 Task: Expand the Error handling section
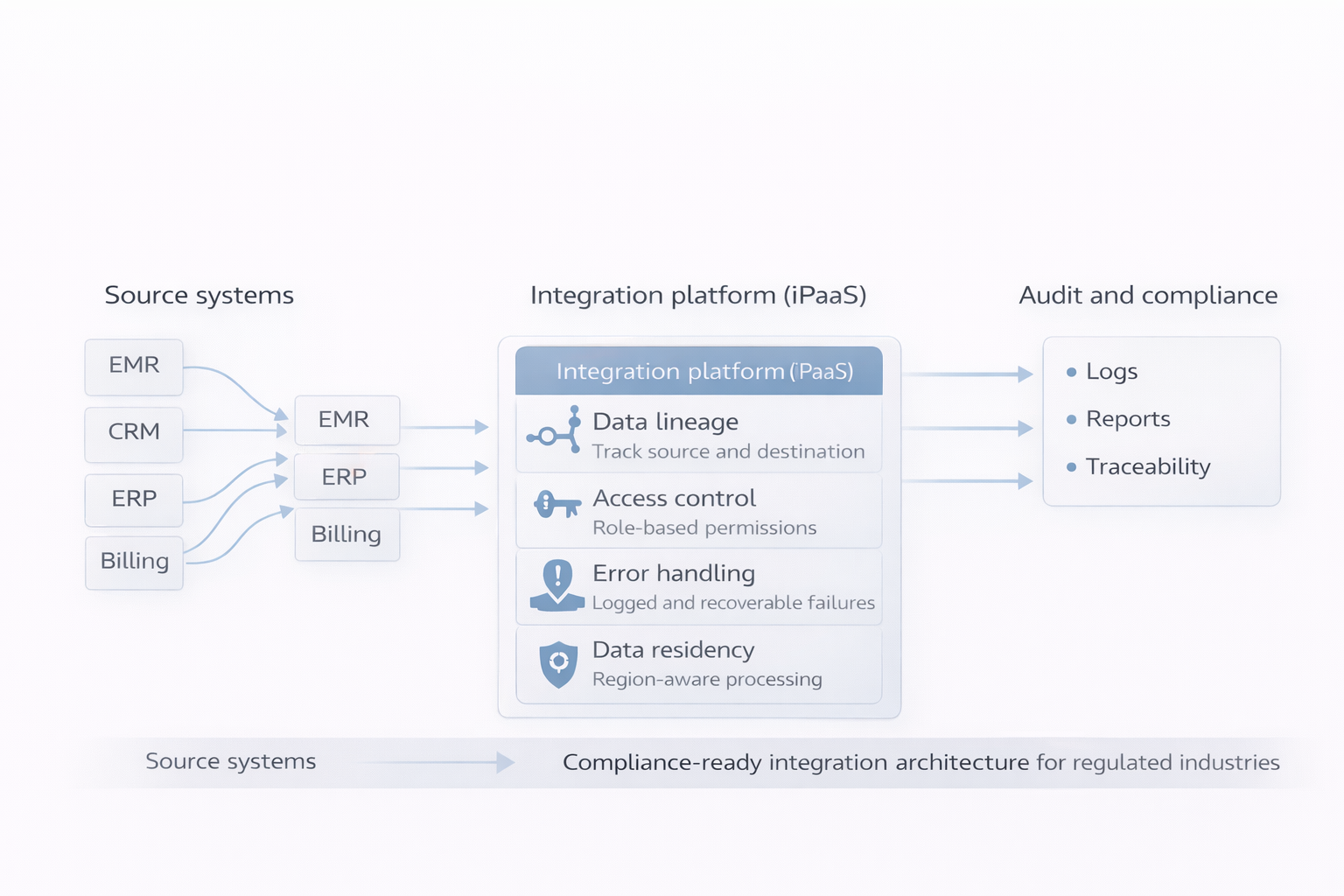[x=697, y=586]
